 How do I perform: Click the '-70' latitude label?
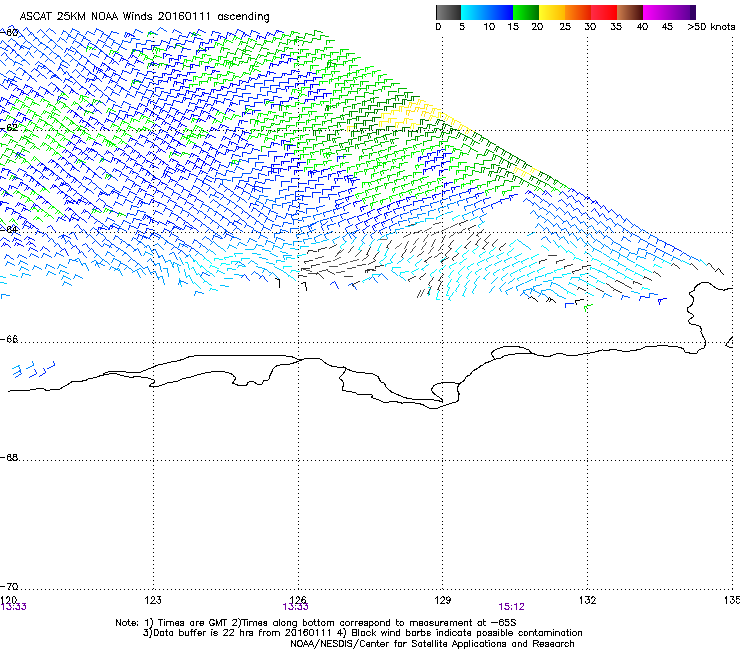coord(9,586)
